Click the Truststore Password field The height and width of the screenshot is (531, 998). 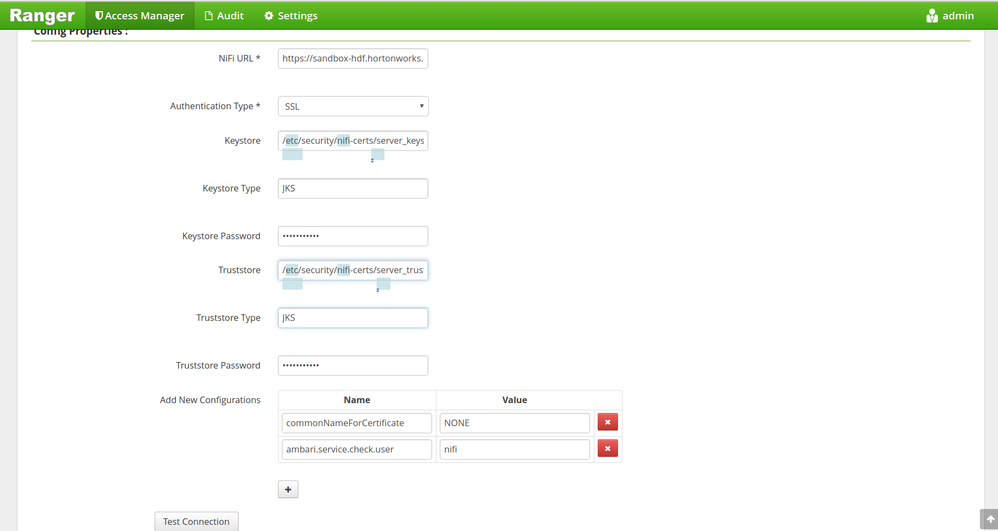coord(353,365)
